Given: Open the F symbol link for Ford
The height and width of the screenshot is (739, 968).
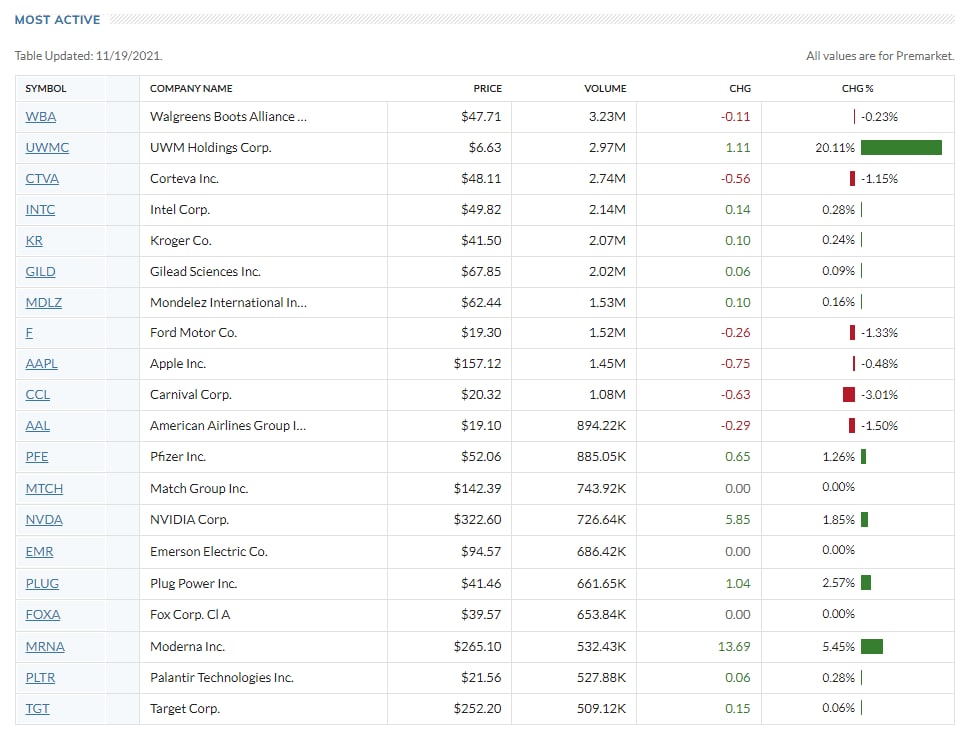Looking at the screenshot, I should (x=29, y=333).
